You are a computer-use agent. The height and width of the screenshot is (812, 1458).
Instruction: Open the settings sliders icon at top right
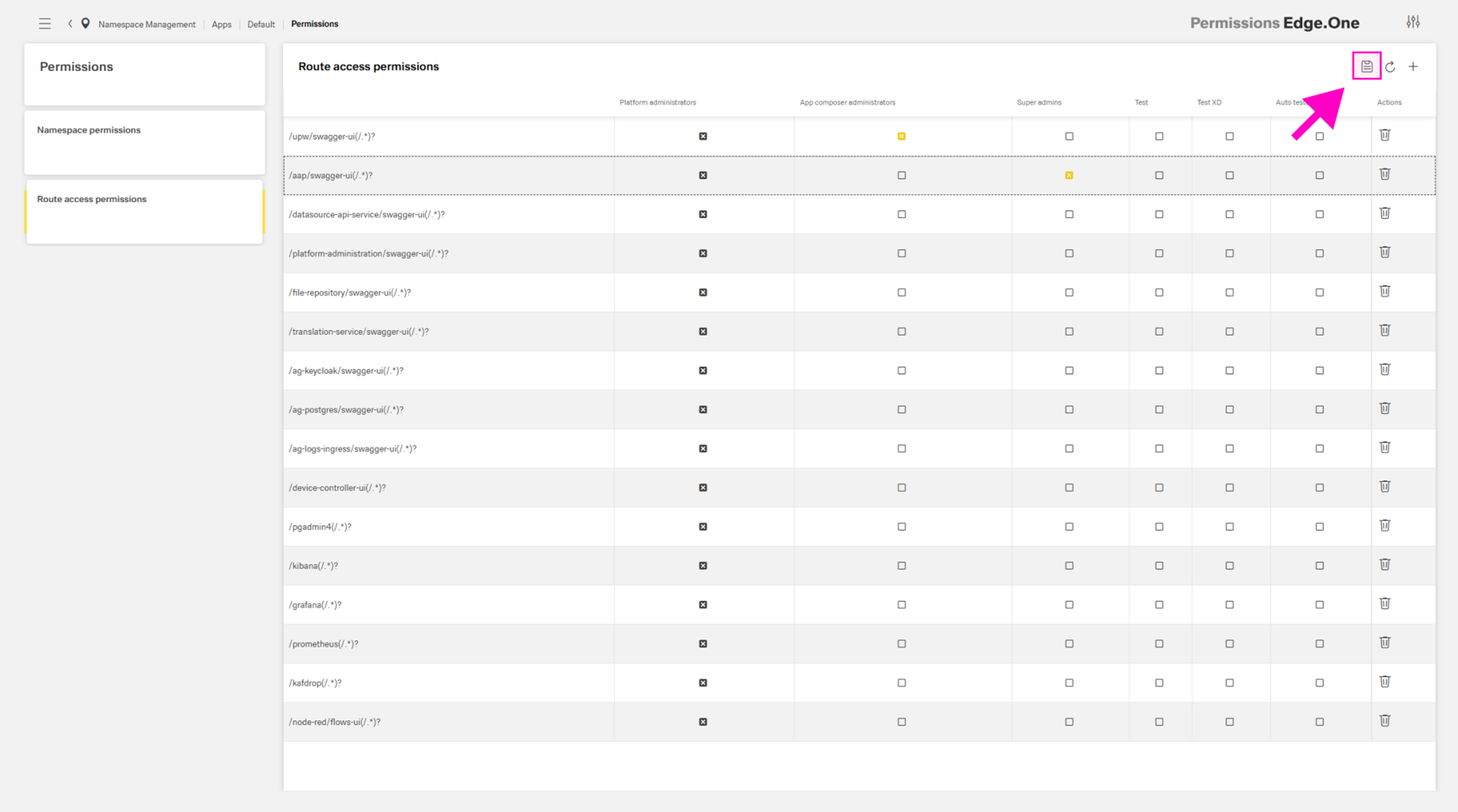tap(1412, 22)
